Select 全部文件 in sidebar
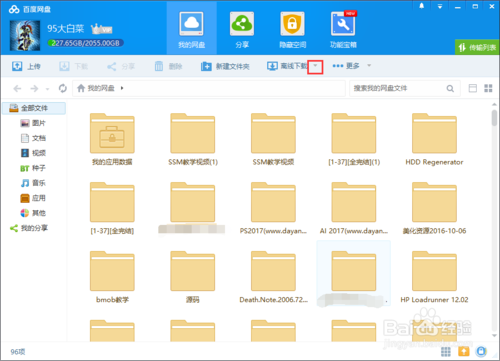The image size is (500, 361). click(34, 108)
